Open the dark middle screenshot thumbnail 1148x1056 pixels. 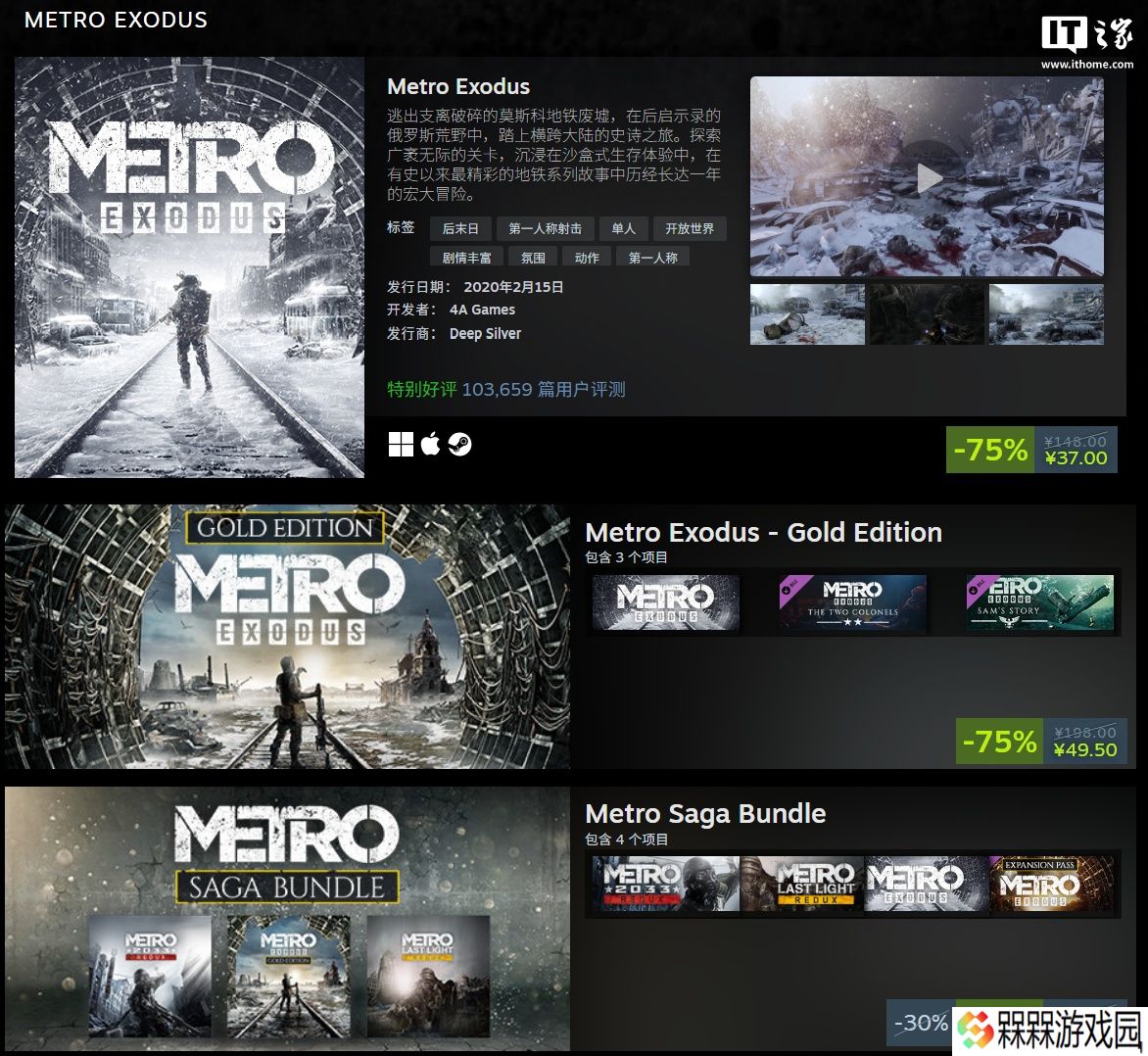(927, 314)
